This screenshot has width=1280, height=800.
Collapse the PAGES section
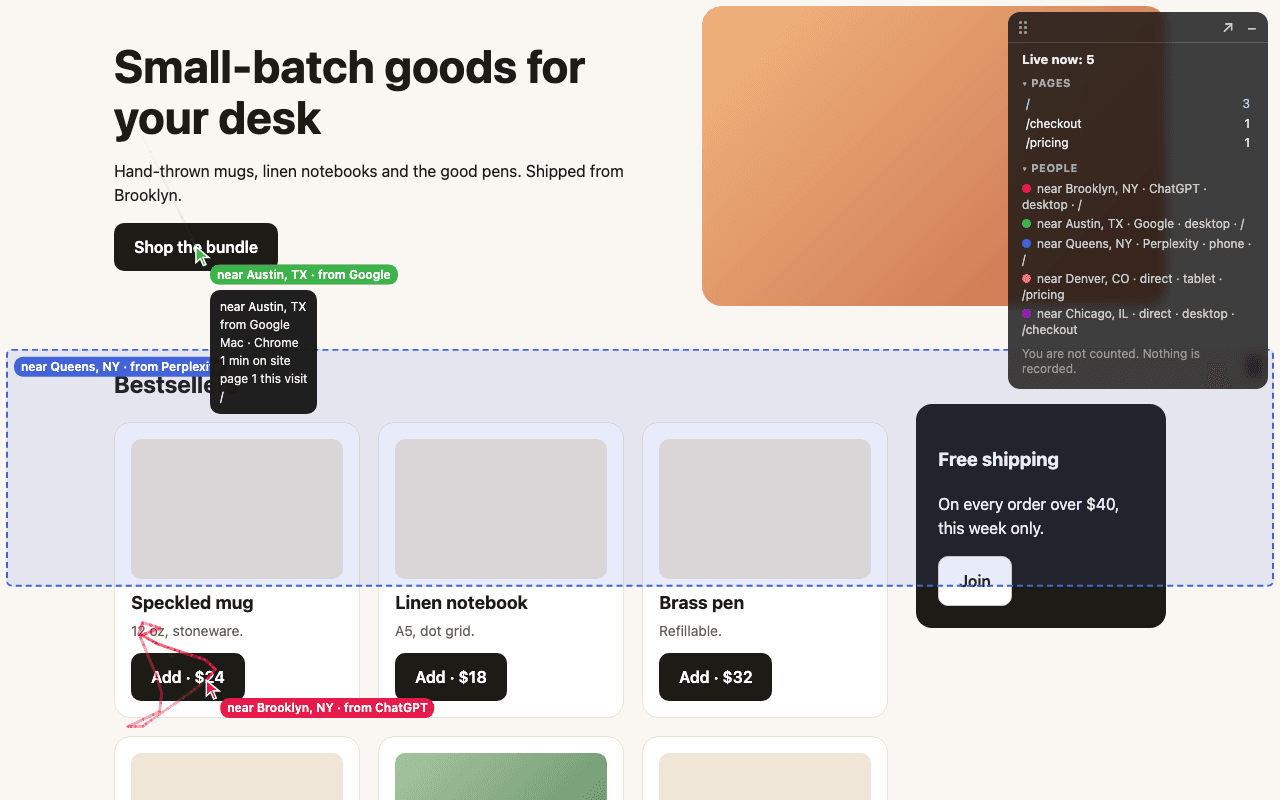coord(1046,84)
